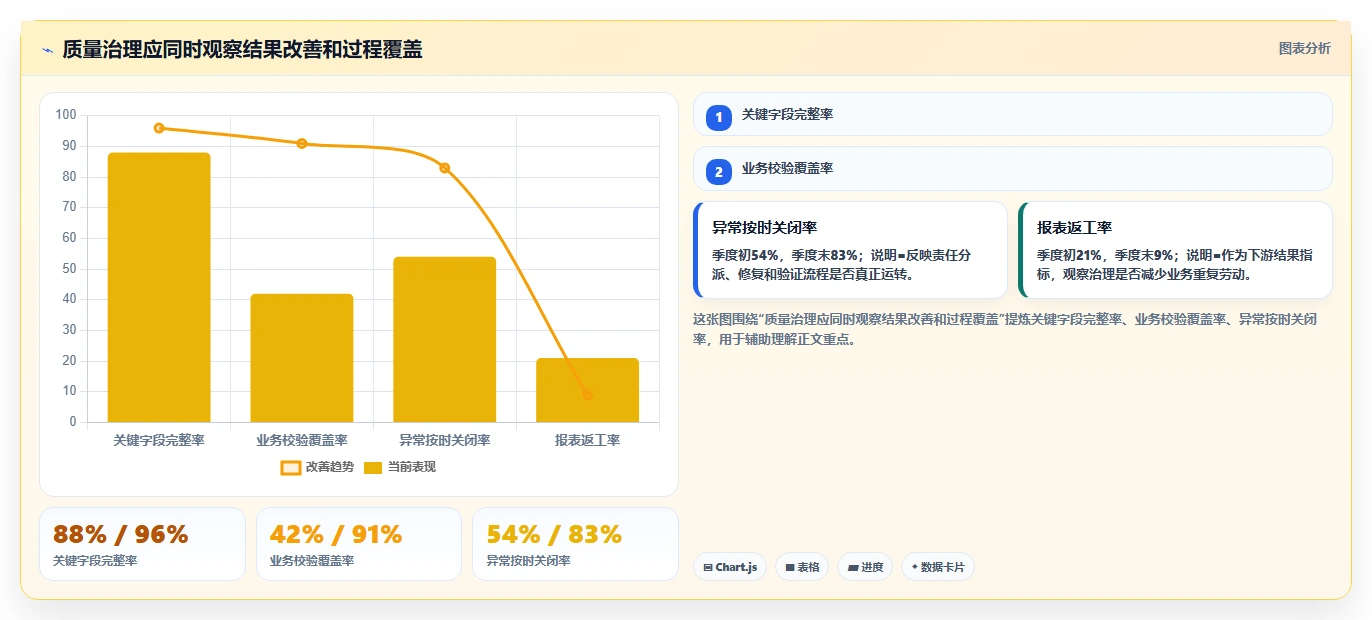This screenshot has width=1372, height=620.
Task: Click the y-axis value 100
Action: pos(66,115)
